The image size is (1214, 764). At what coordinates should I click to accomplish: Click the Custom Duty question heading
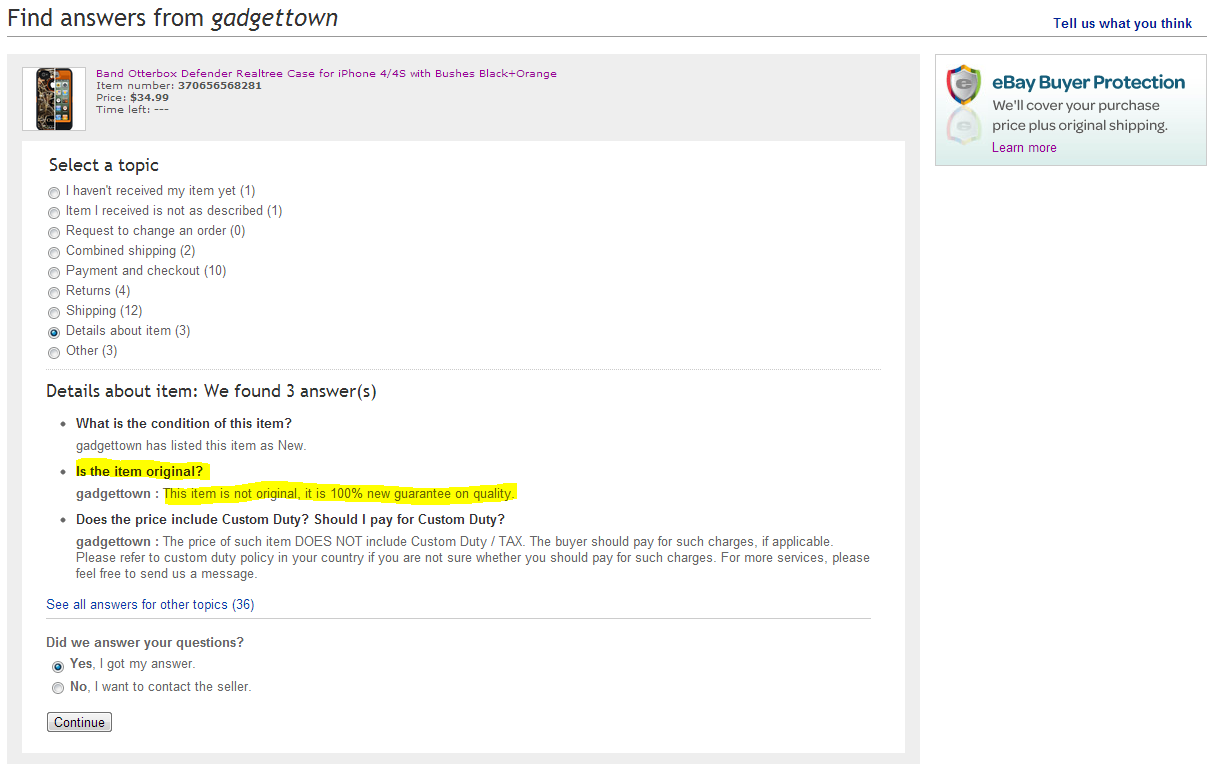[290, 520]
